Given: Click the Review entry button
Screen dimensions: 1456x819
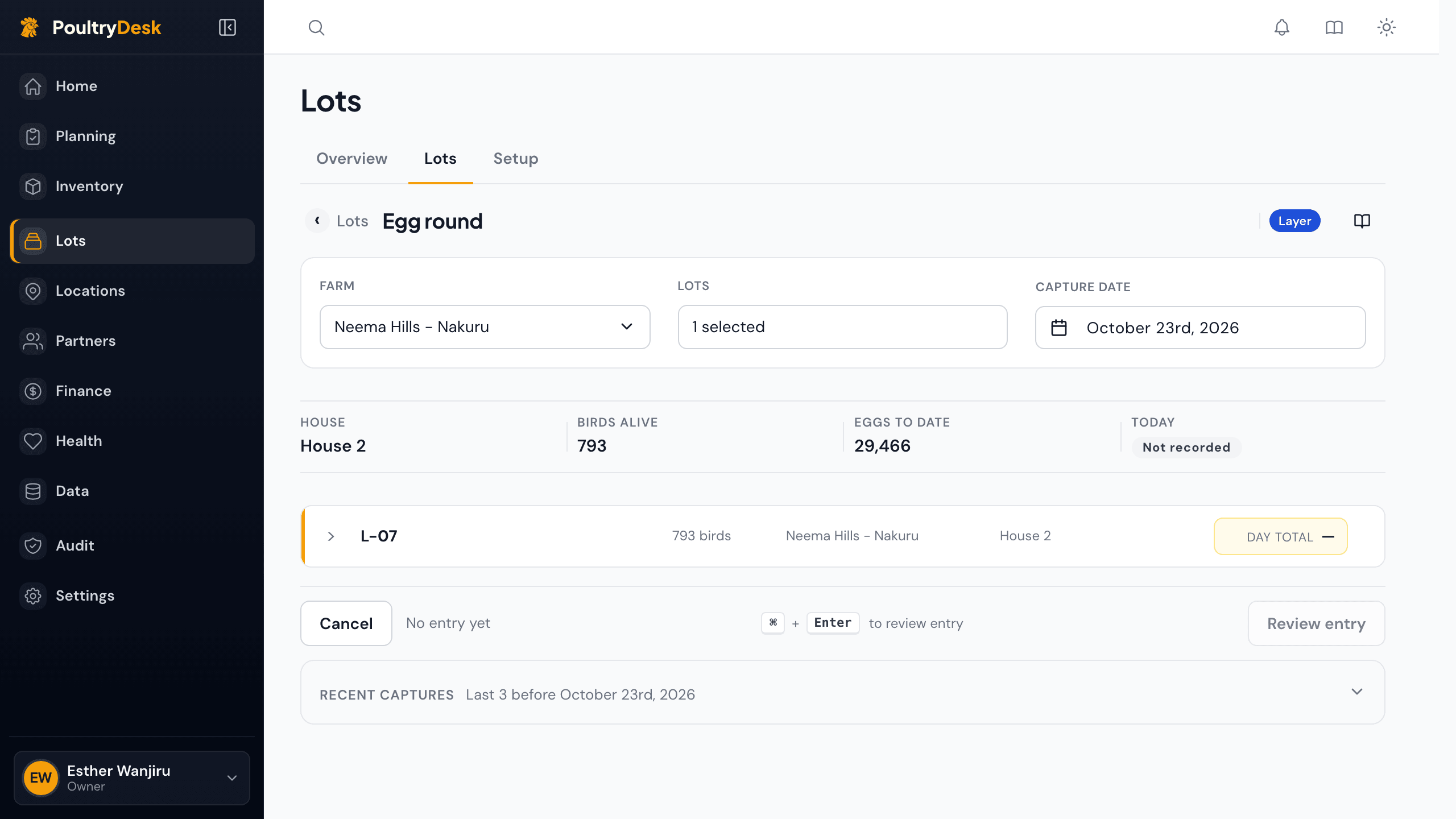Looking at the screenshot, I should point(1316,623).
